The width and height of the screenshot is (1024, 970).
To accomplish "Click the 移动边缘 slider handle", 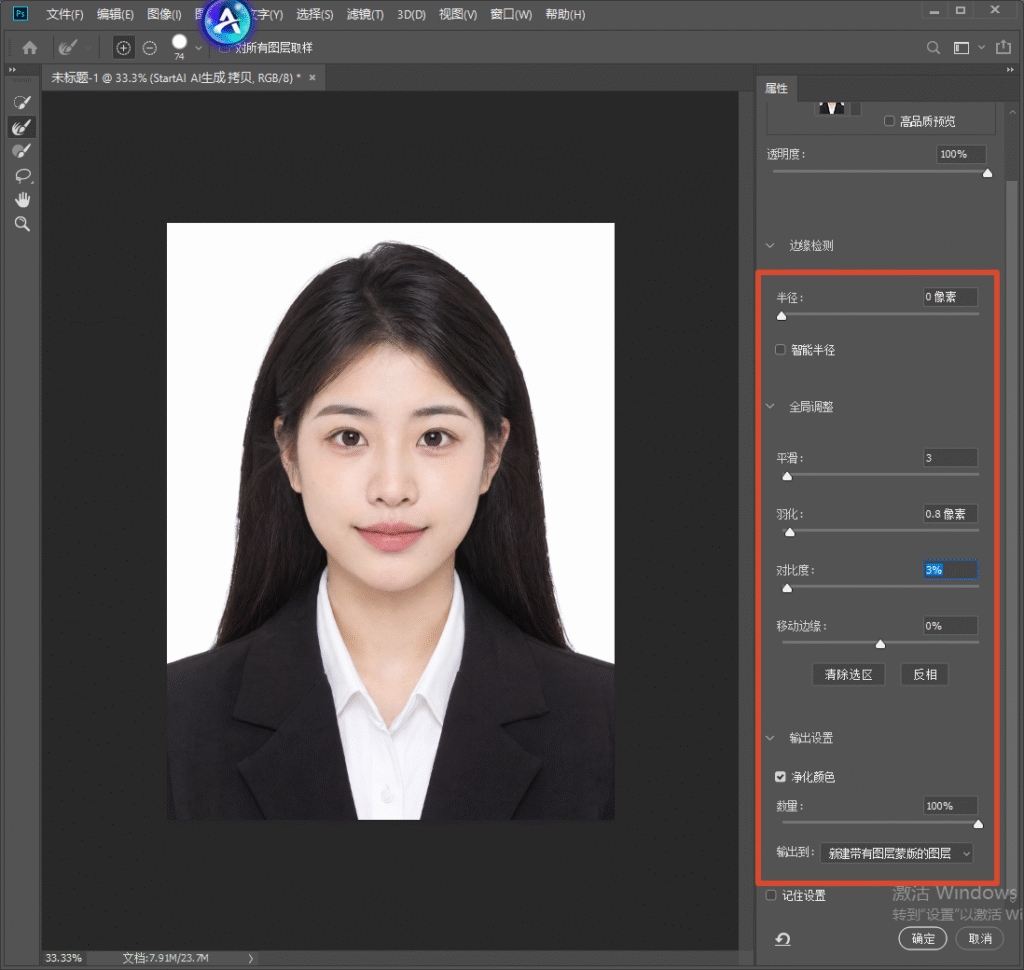I will [x=880, y=644].
